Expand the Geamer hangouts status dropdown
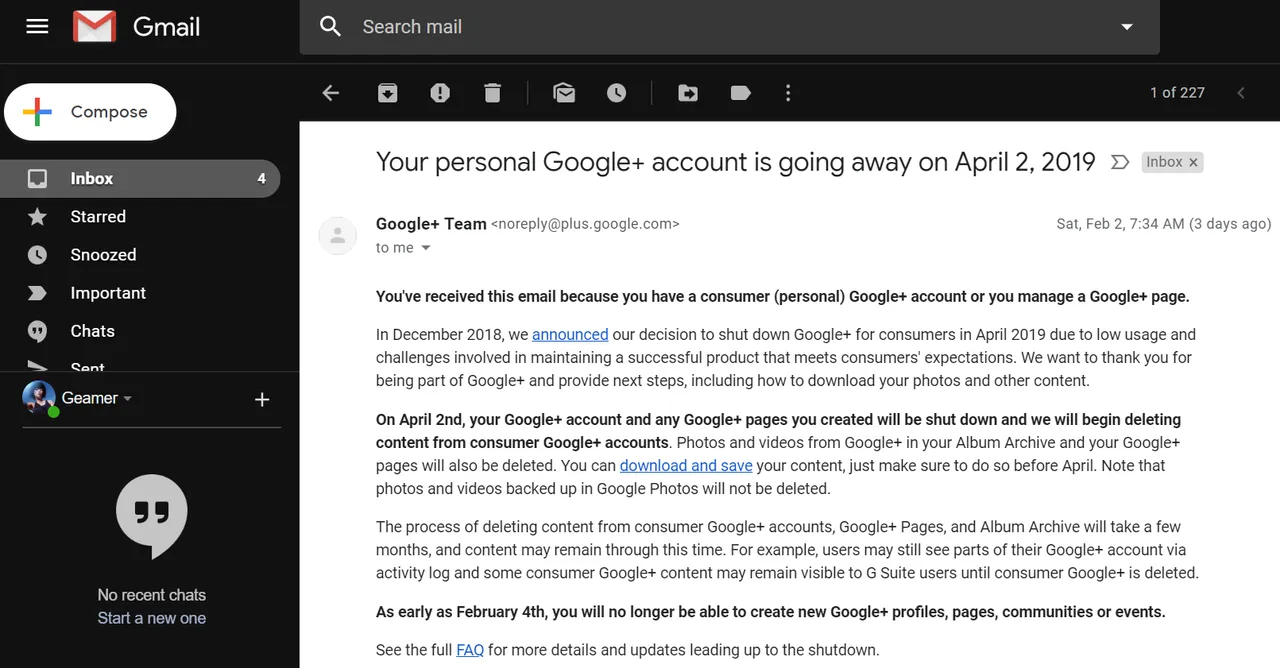This screenshot has height=668, width=1280. [127, 399]
